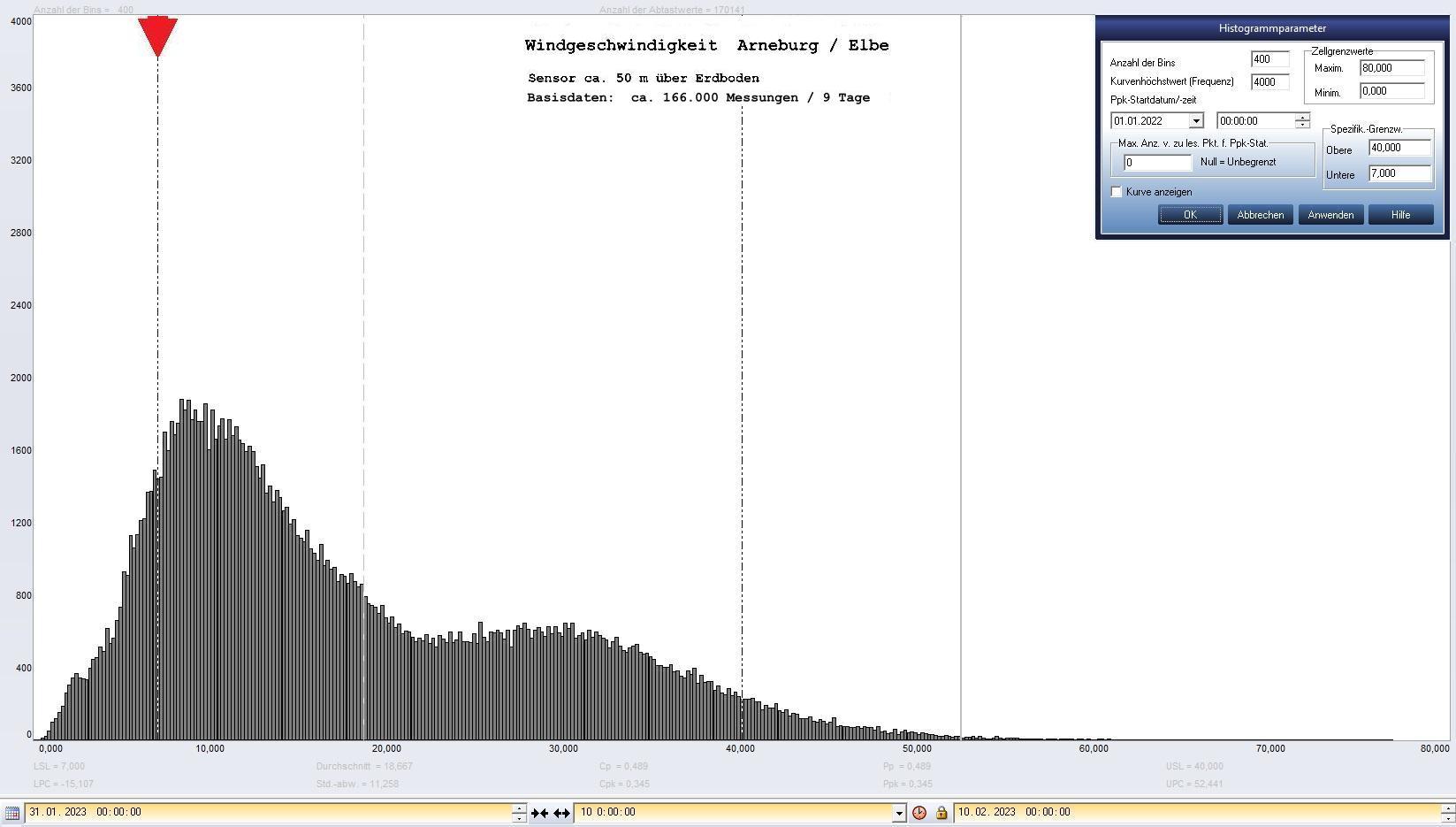Viewport: 1456px width, 827px height.
Task: Click the 'LSL = 7,000' statistic
Action: pos(59,766)
